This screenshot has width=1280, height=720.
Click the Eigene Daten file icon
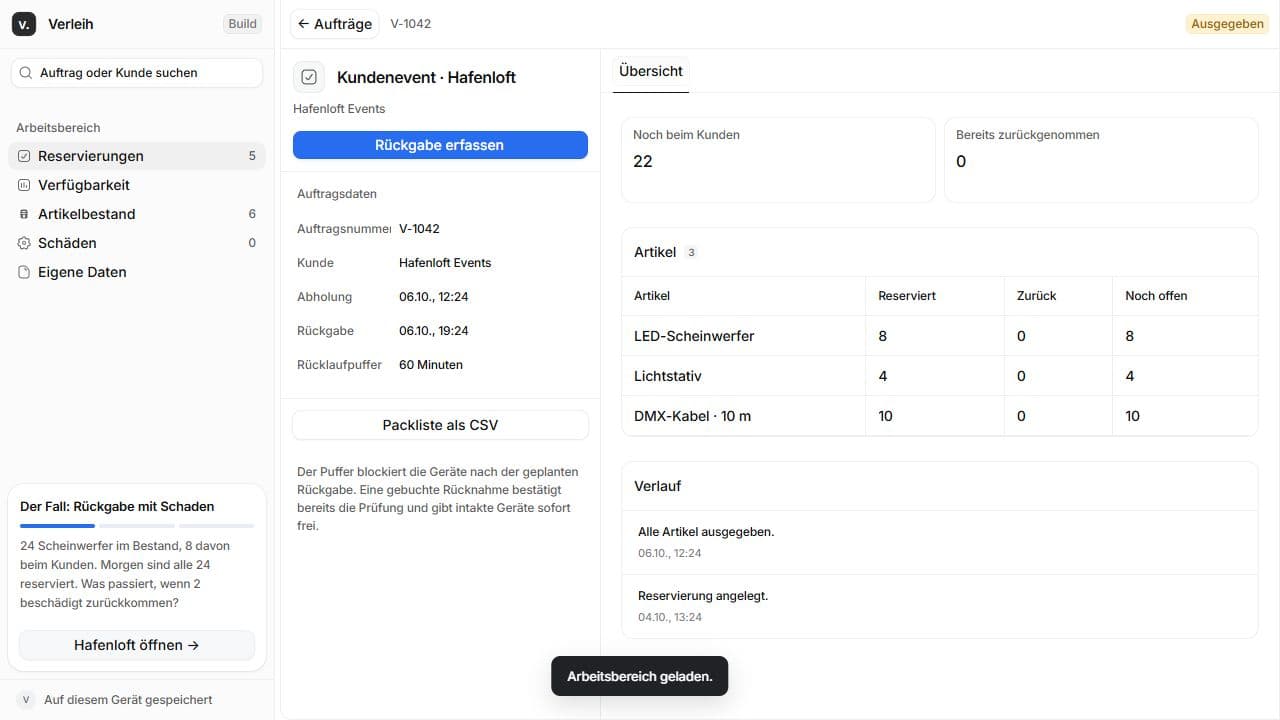24,272
